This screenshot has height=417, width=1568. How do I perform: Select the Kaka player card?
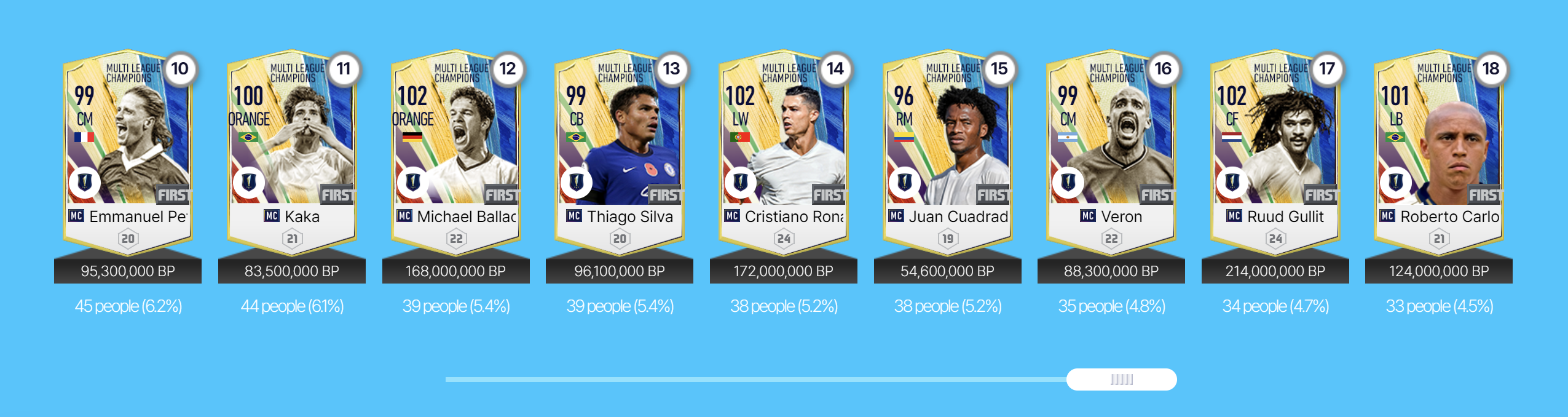(292, 153)
